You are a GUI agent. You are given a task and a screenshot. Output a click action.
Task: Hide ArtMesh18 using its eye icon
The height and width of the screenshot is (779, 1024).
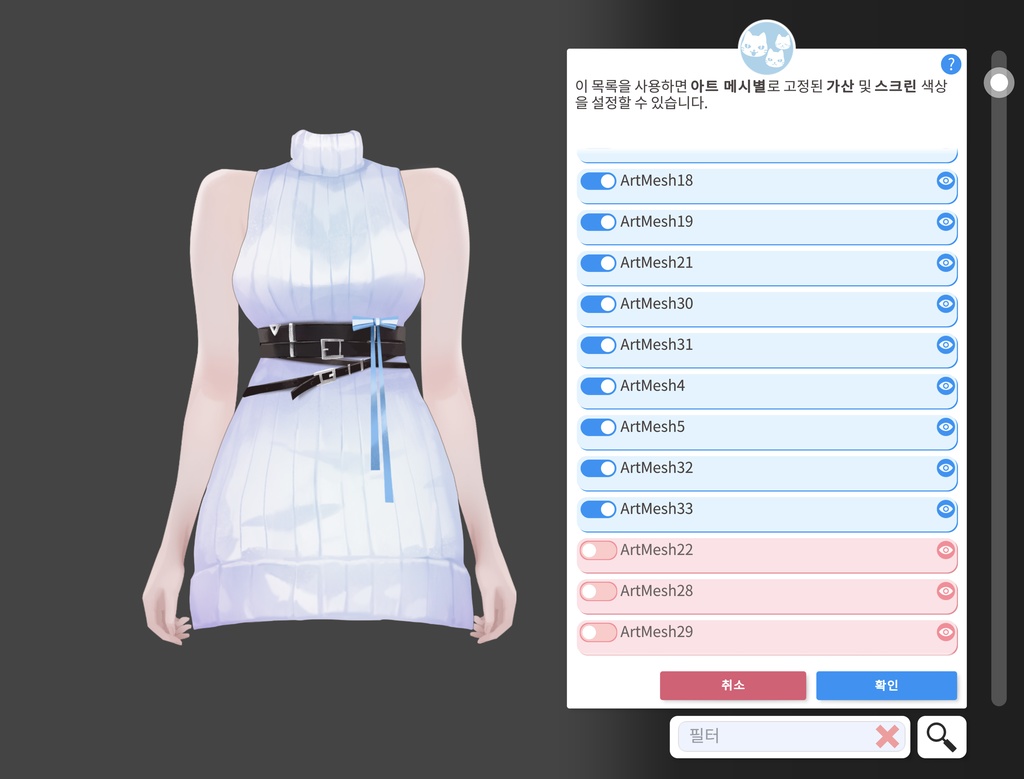click(x=945, y=181)
